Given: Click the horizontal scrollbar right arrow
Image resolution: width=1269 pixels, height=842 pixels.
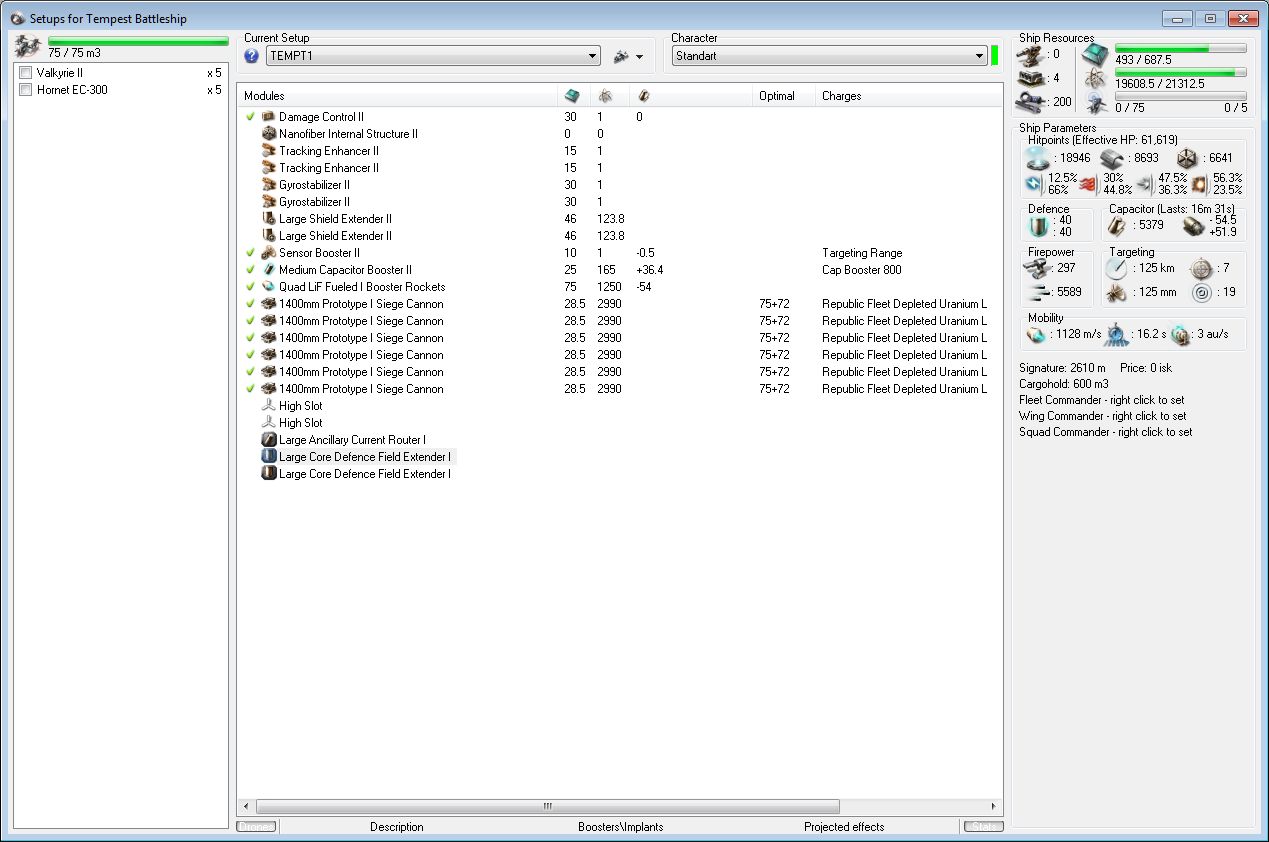Looking at the screenshot, I should pyautogui.click(x=993, y=806).
